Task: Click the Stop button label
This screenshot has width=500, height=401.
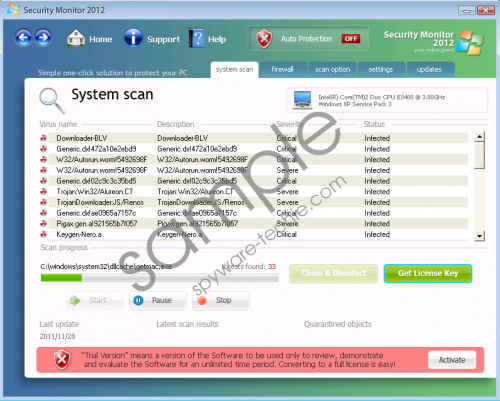Action: coord(223,300)
